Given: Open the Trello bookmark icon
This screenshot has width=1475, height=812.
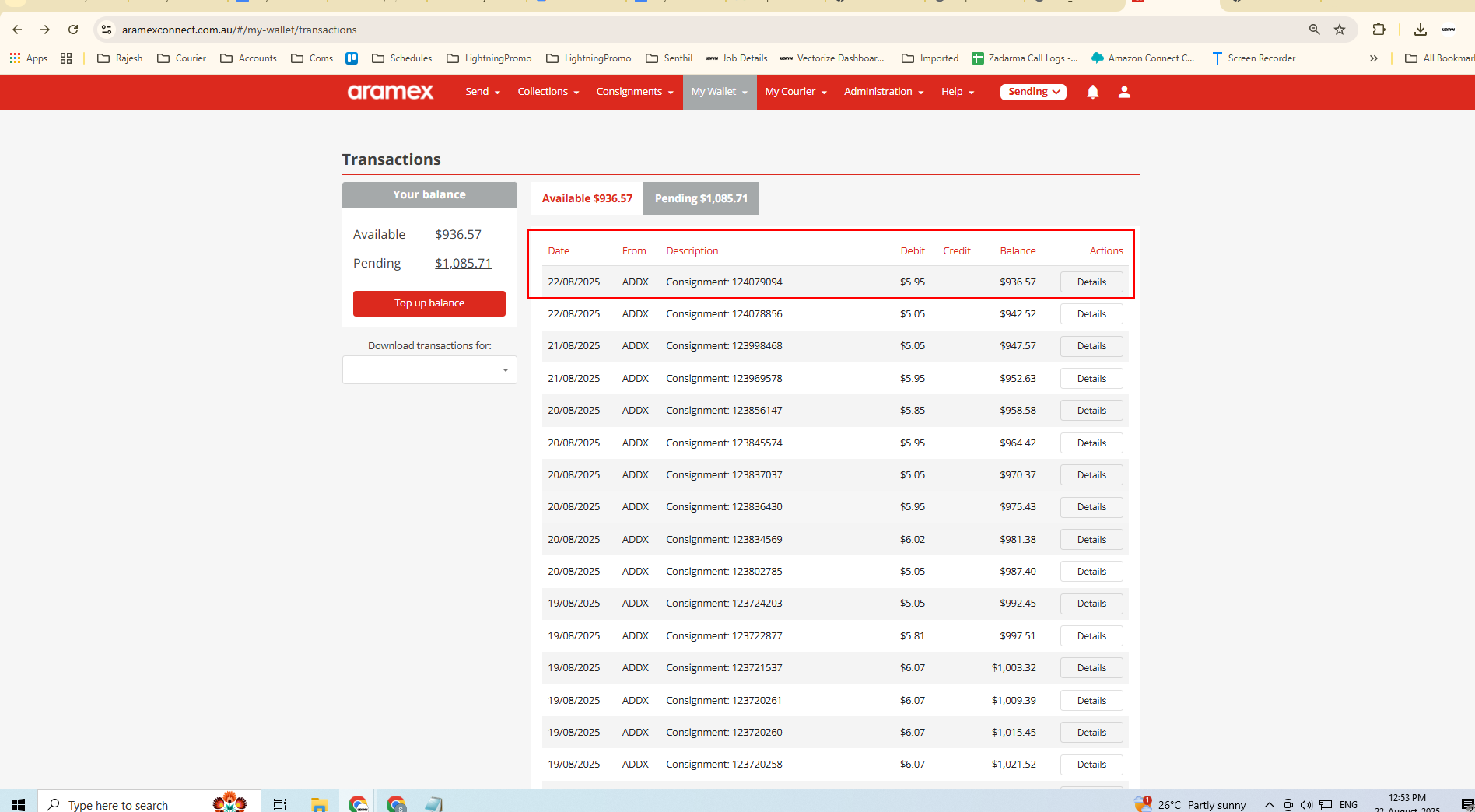Looking at the screenshot, I should 352,58.
